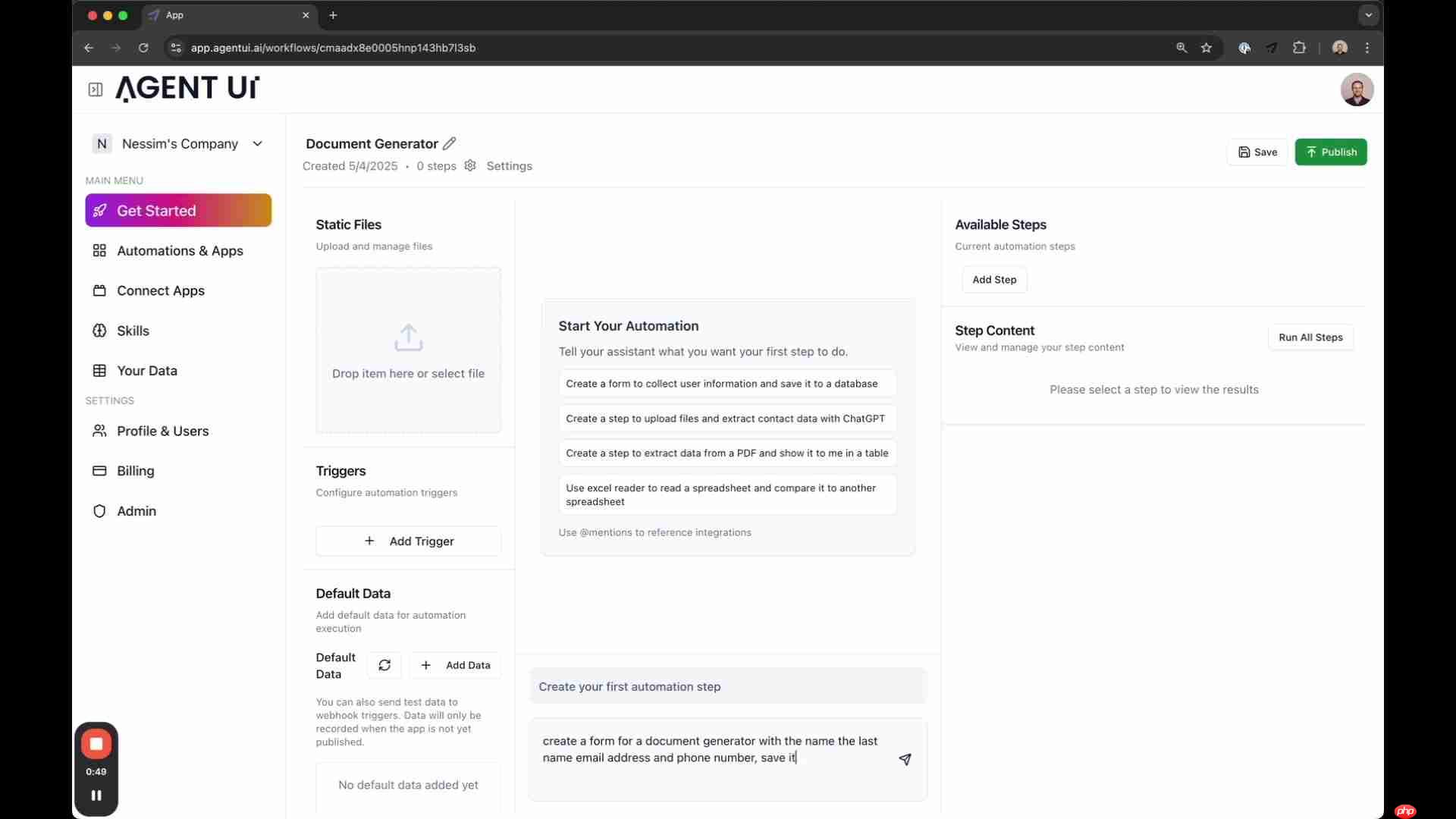Image resolution: width=1456 pixels, height=819 pixels.
Task: Click 'Created 5/4/2025' text
Action: click(x=350, y=166)
